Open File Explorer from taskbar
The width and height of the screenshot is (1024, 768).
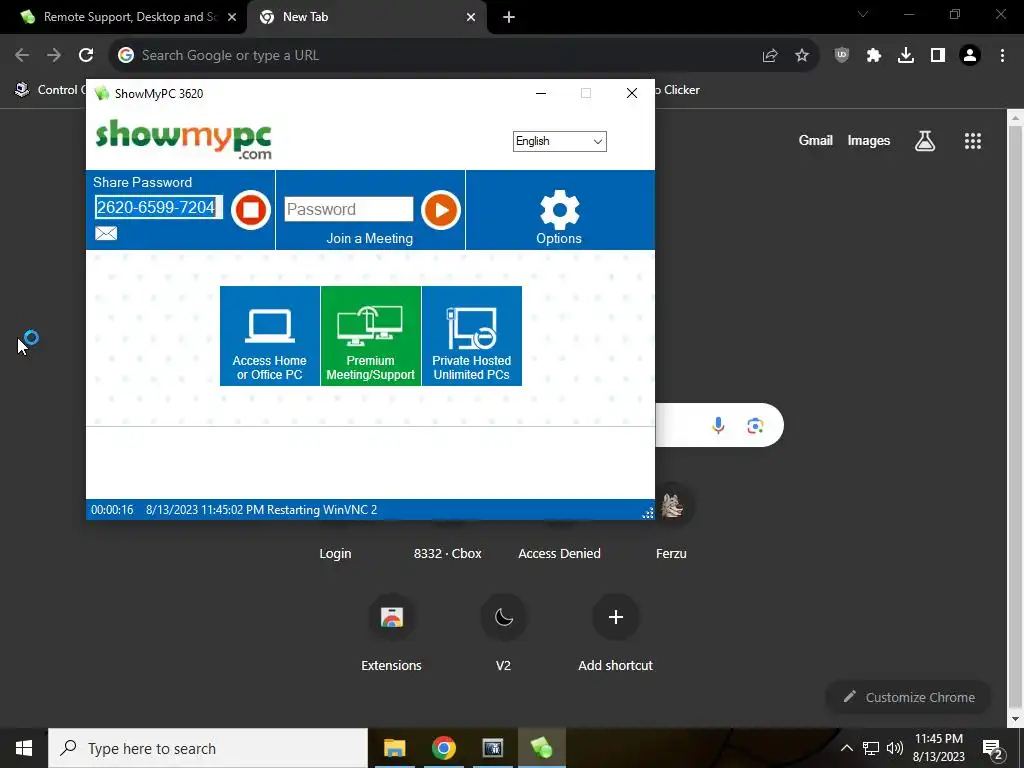click(394, 748)
